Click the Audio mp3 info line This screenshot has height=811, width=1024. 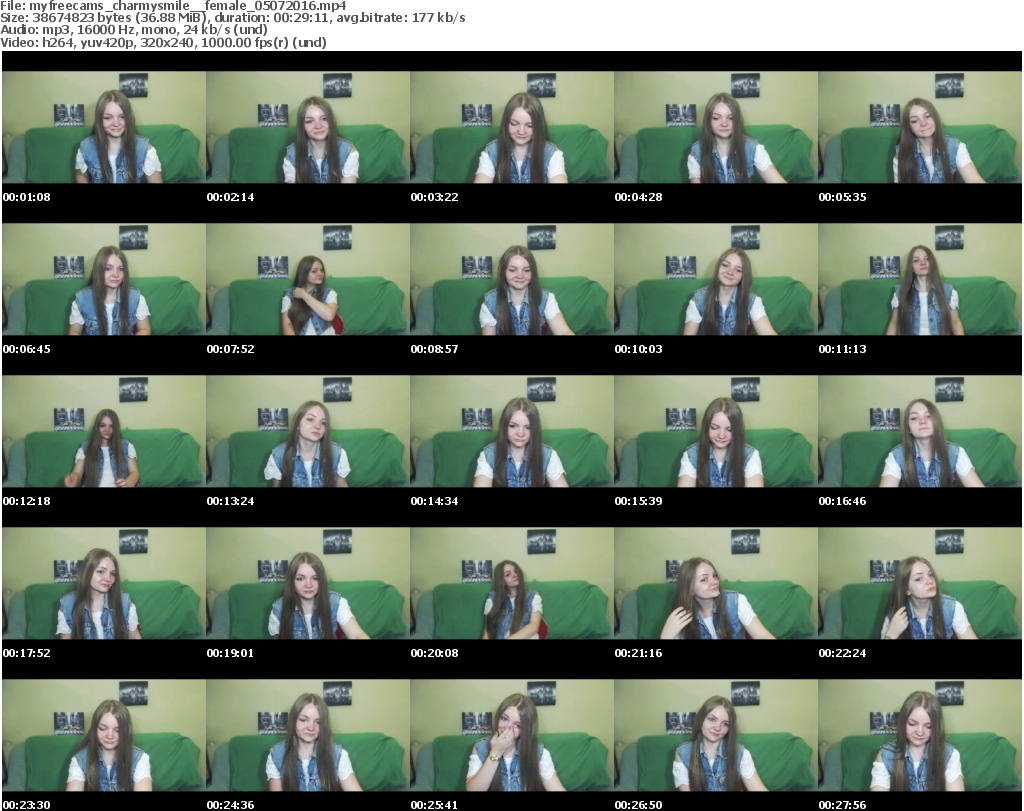point(134,29)
